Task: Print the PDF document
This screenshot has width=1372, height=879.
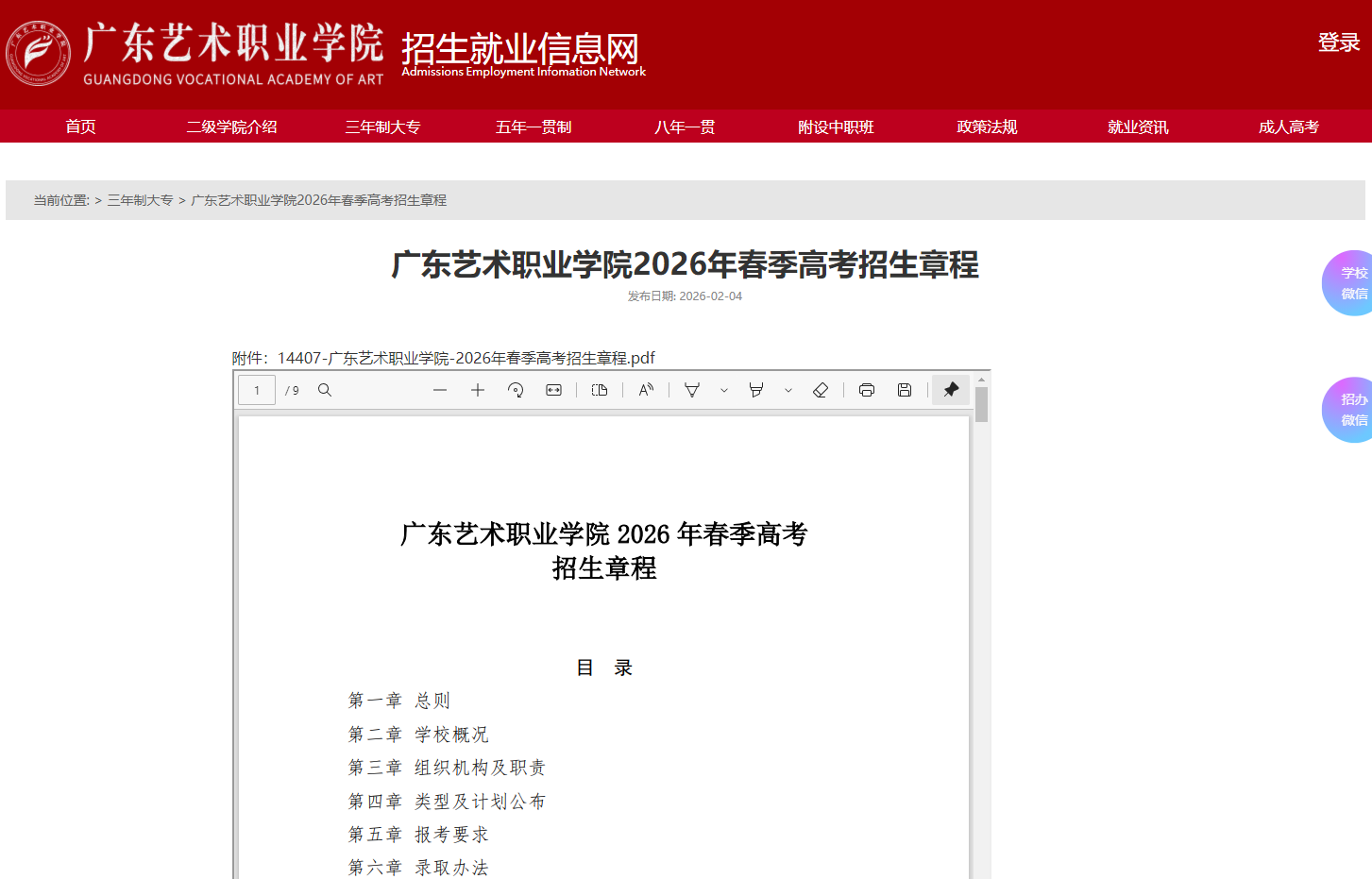Action: (x=866, y=389)
